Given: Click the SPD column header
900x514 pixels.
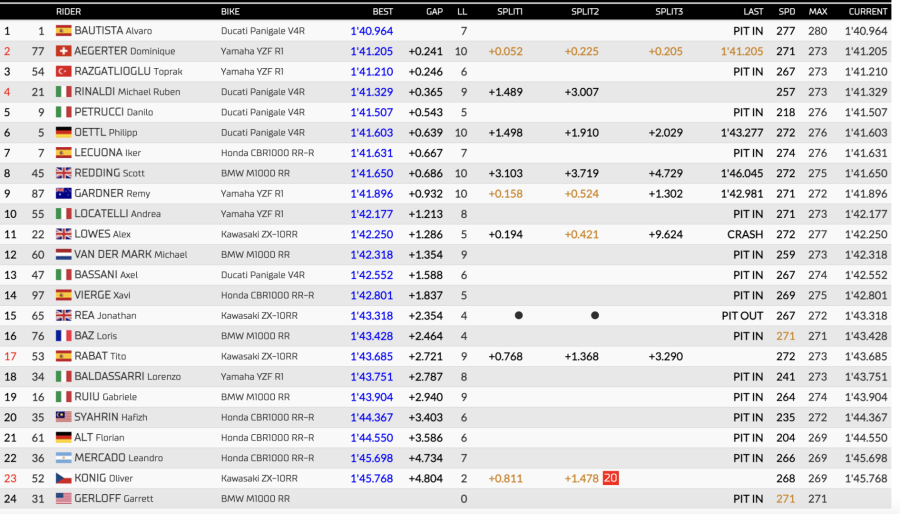Looking at the screenshot, I should [x=787, y=11].
